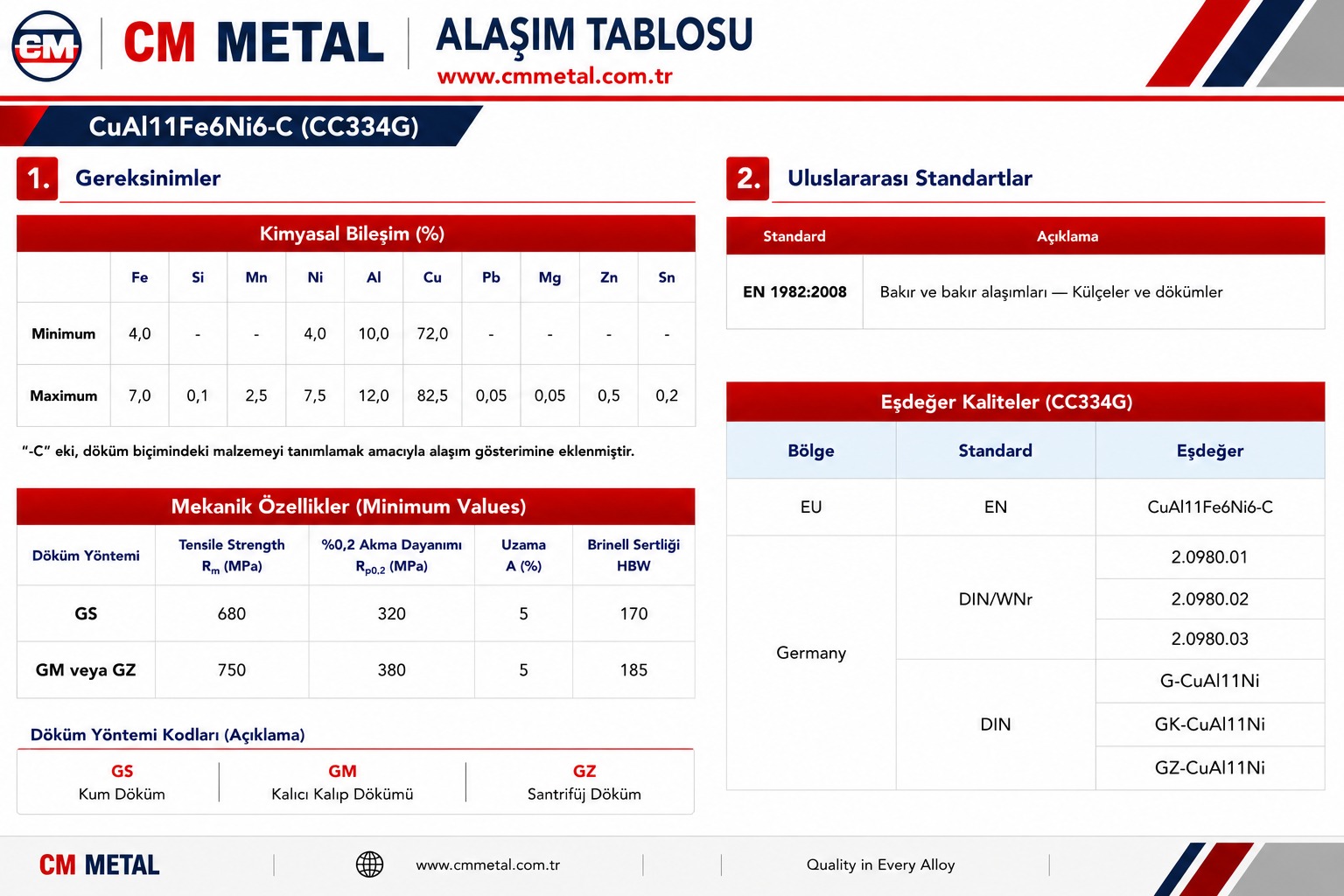Screen dimensions: 1344x896
Task: Click the %0,2 Akma Dayanımı column header
Action: 392,556
